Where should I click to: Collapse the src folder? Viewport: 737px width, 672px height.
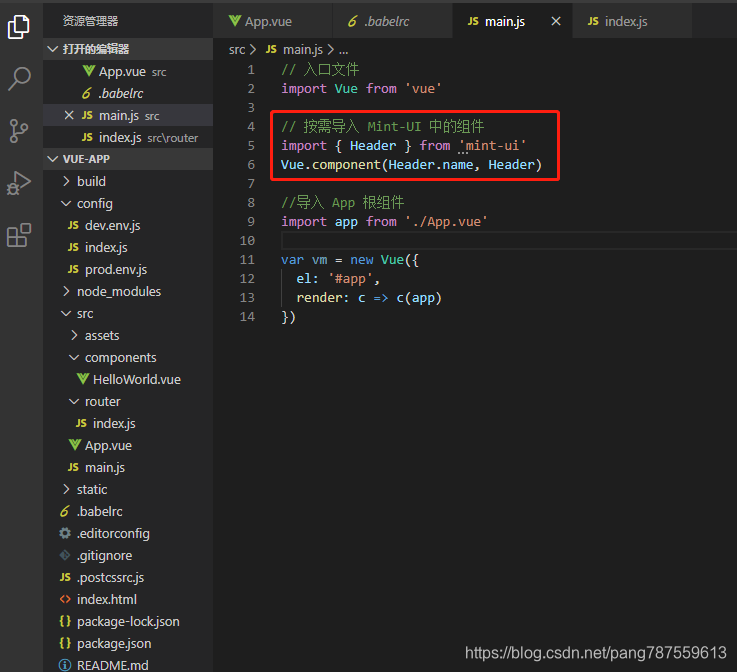[x=128, y=313]
